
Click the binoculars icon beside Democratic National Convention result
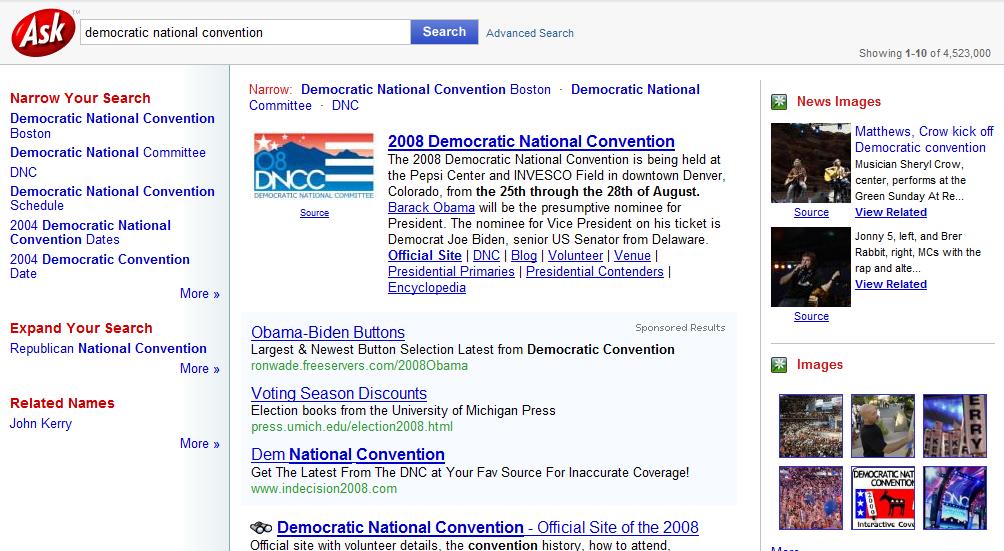point(261,528)
